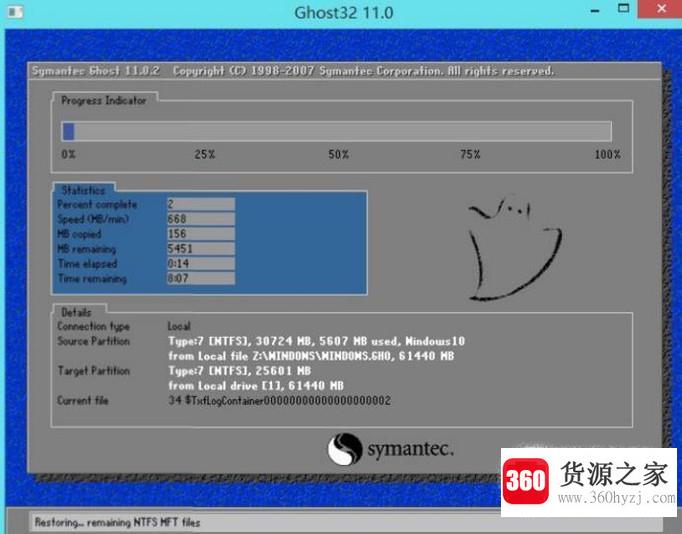The width and height of the screenshot is (682, 534).
Task: Click the 75% progress marker
Action: click(x=470, y=154)
